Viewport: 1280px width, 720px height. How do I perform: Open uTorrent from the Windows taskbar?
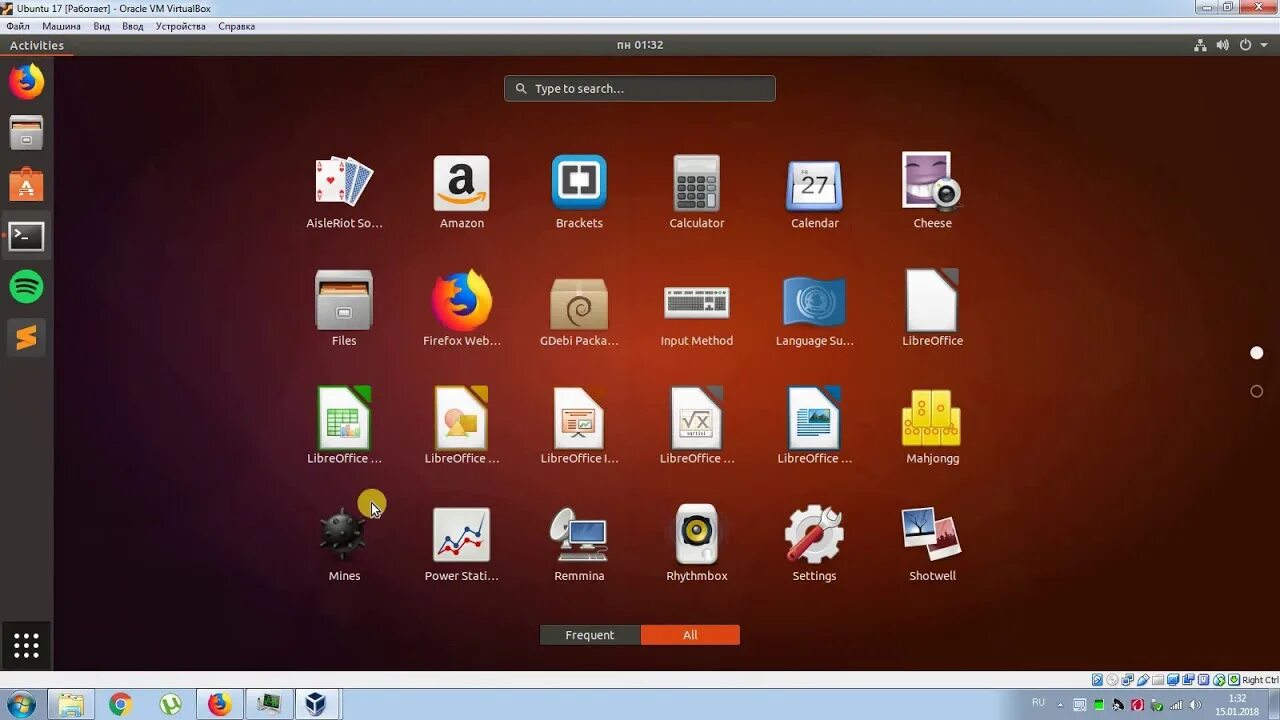(x=170, y=705)
